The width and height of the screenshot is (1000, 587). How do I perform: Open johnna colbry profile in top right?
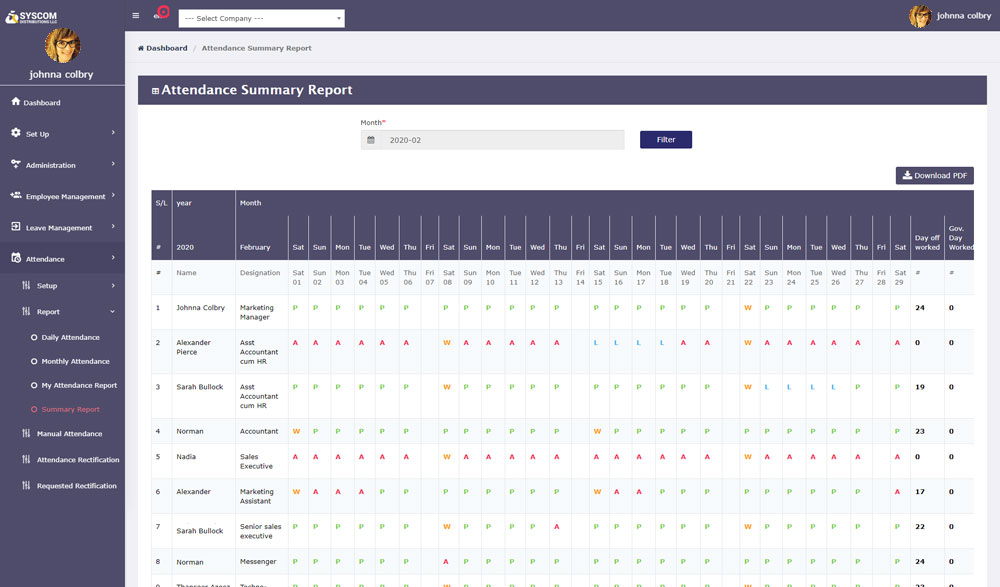pos(950,16)
